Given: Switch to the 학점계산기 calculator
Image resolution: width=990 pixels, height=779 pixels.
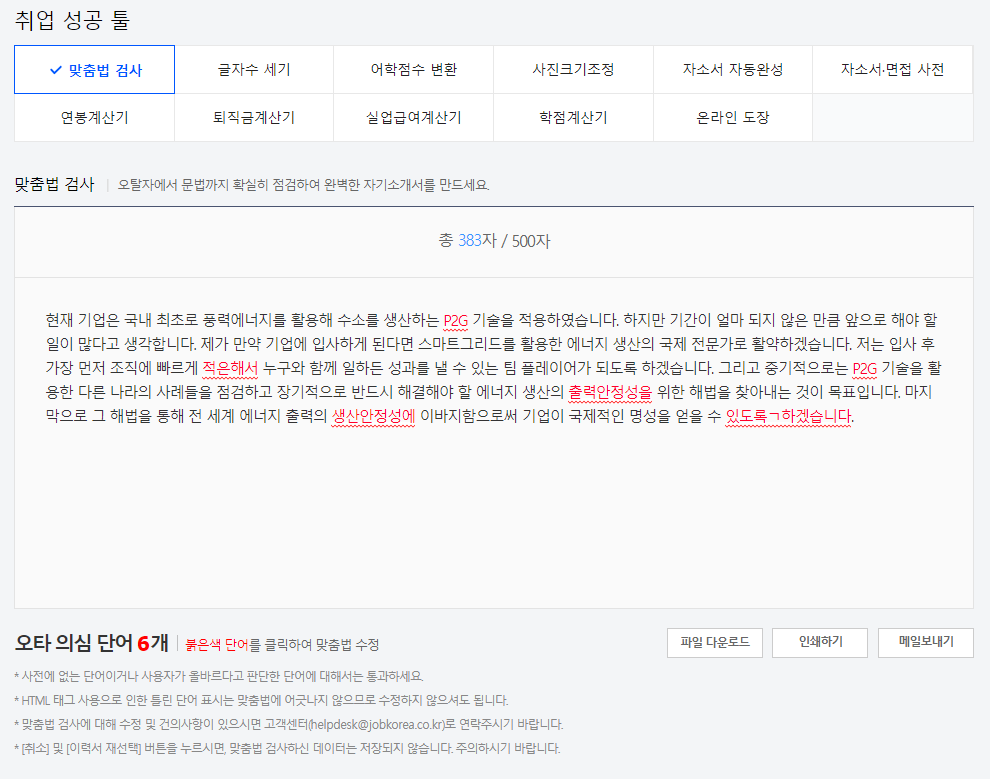Looking at the screenshot, I should (x=573, y=117).
